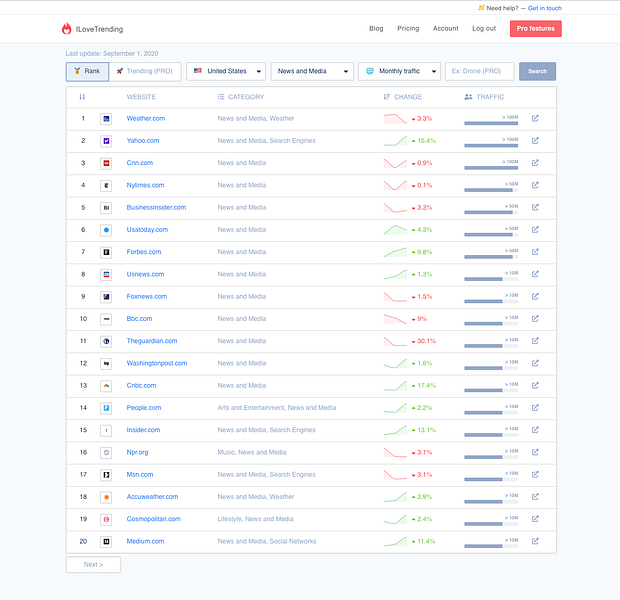
Task: Go to the Next page
Action: pos(93,564)
